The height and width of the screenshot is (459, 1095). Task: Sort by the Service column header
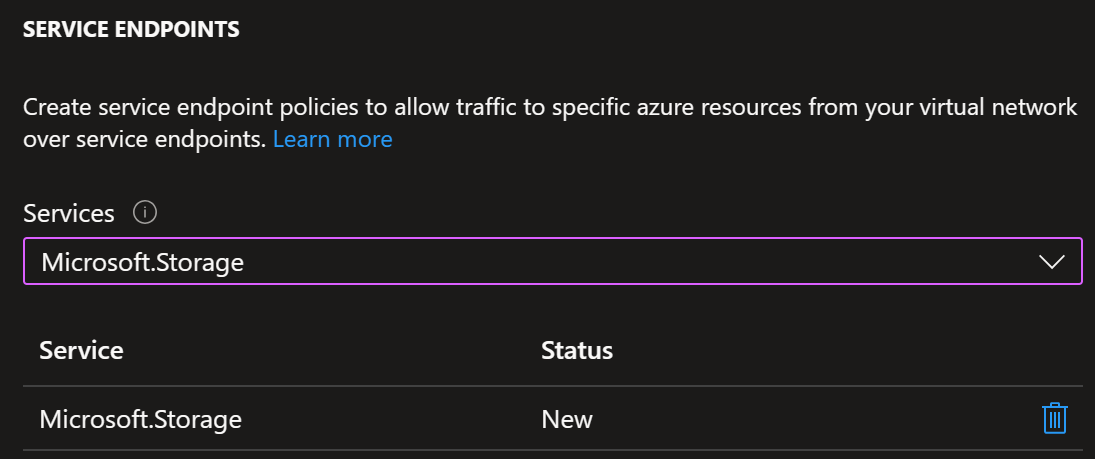pos(81,350)
